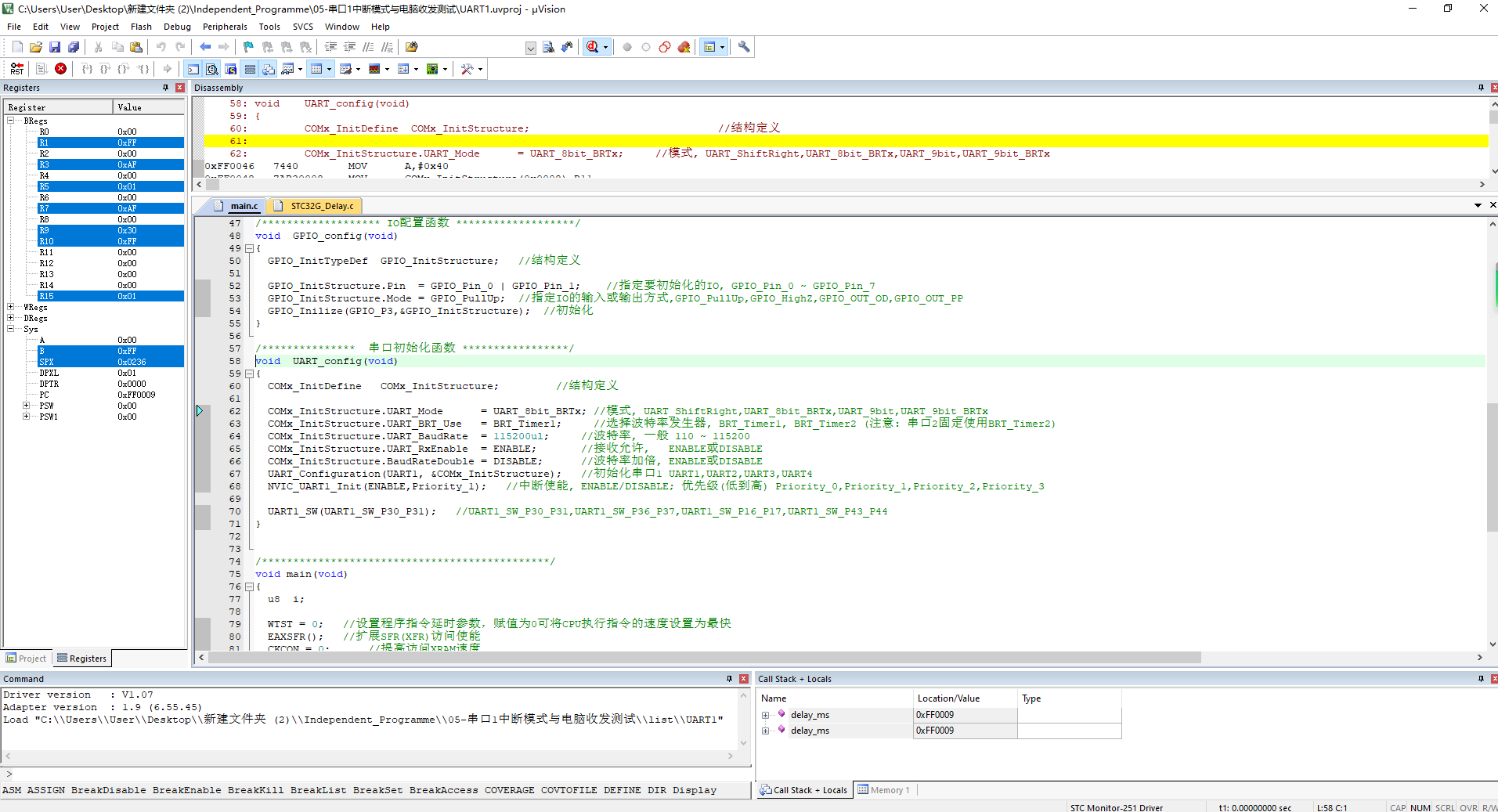Image resolution: width=1498 pixels, height=812 pixels.
Task: Open the Flash menu
Action: 141,27
